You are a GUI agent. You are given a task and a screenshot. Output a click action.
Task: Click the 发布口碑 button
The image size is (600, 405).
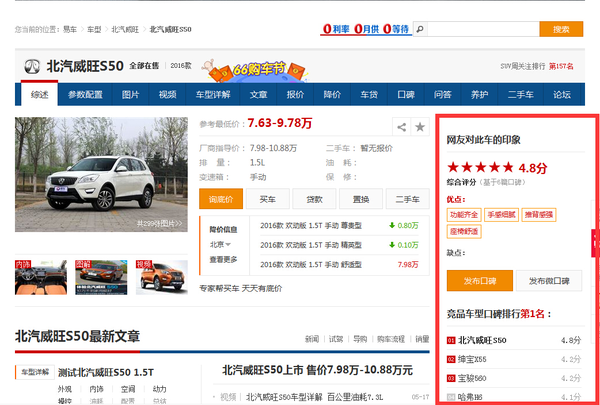tap(480, 281)
